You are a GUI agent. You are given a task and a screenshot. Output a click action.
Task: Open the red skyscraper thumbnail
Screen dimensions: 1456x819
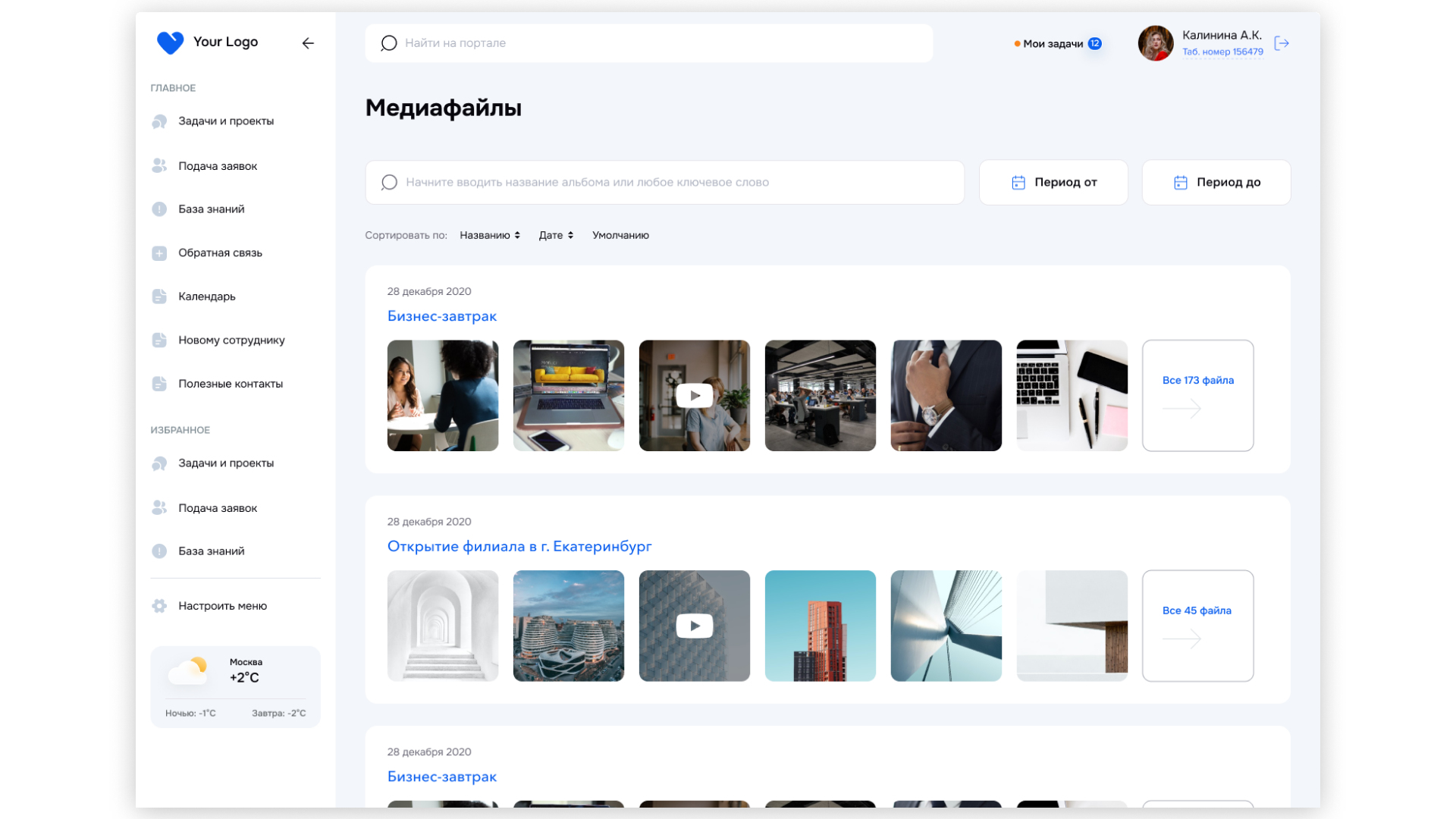pyautogui.click(x=821, y=626)
